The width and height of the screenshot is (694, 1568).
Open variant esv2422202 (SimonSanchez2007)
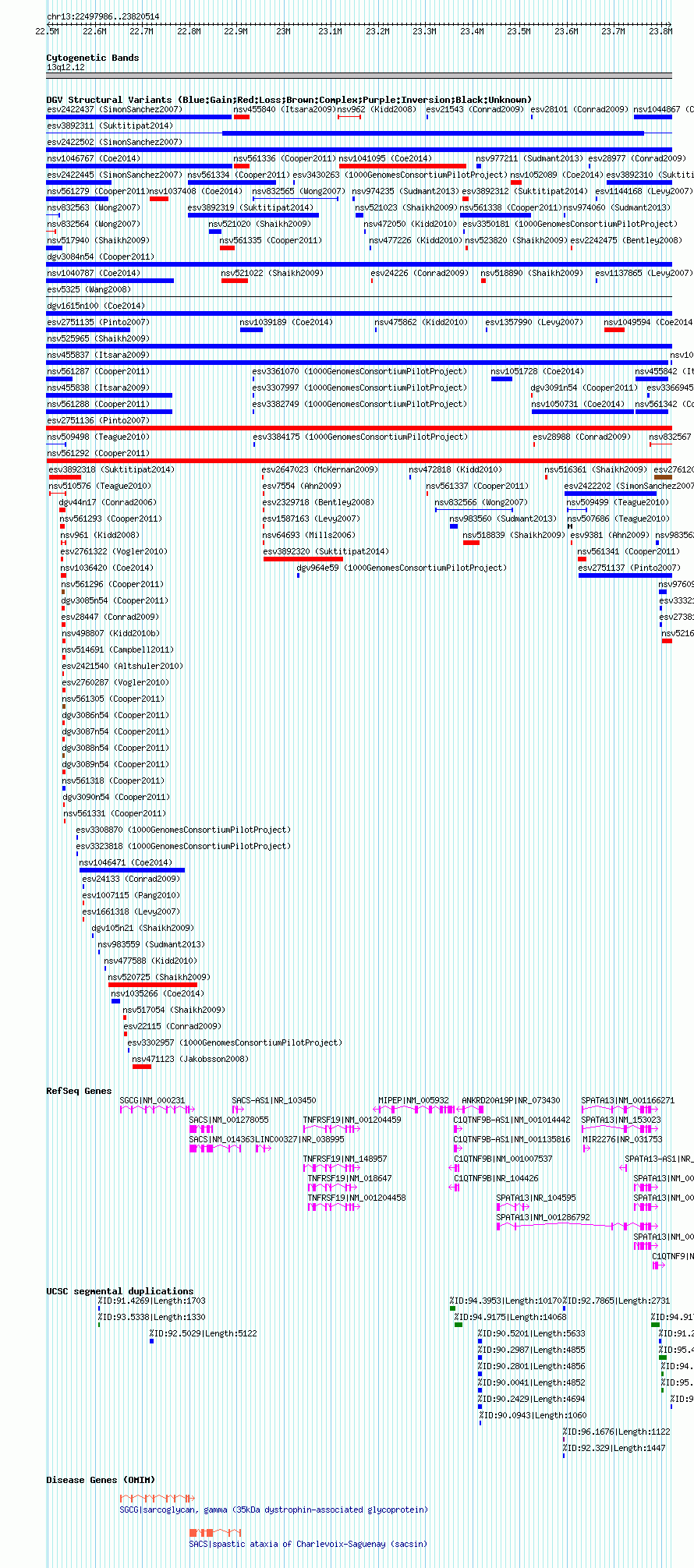tap(629, 486)
